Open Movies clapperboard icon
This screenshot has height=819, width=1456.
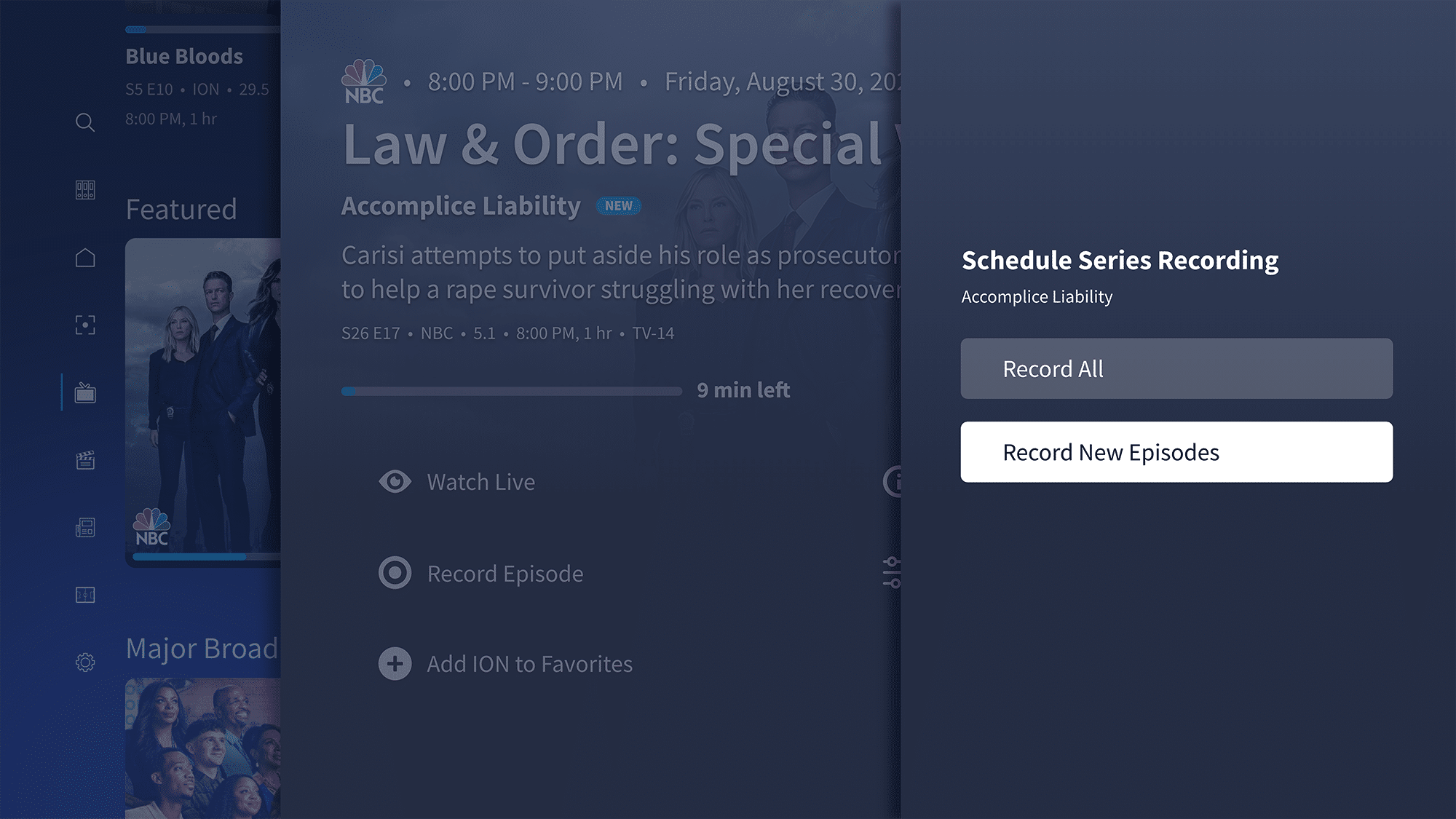(x=85, y=460)
